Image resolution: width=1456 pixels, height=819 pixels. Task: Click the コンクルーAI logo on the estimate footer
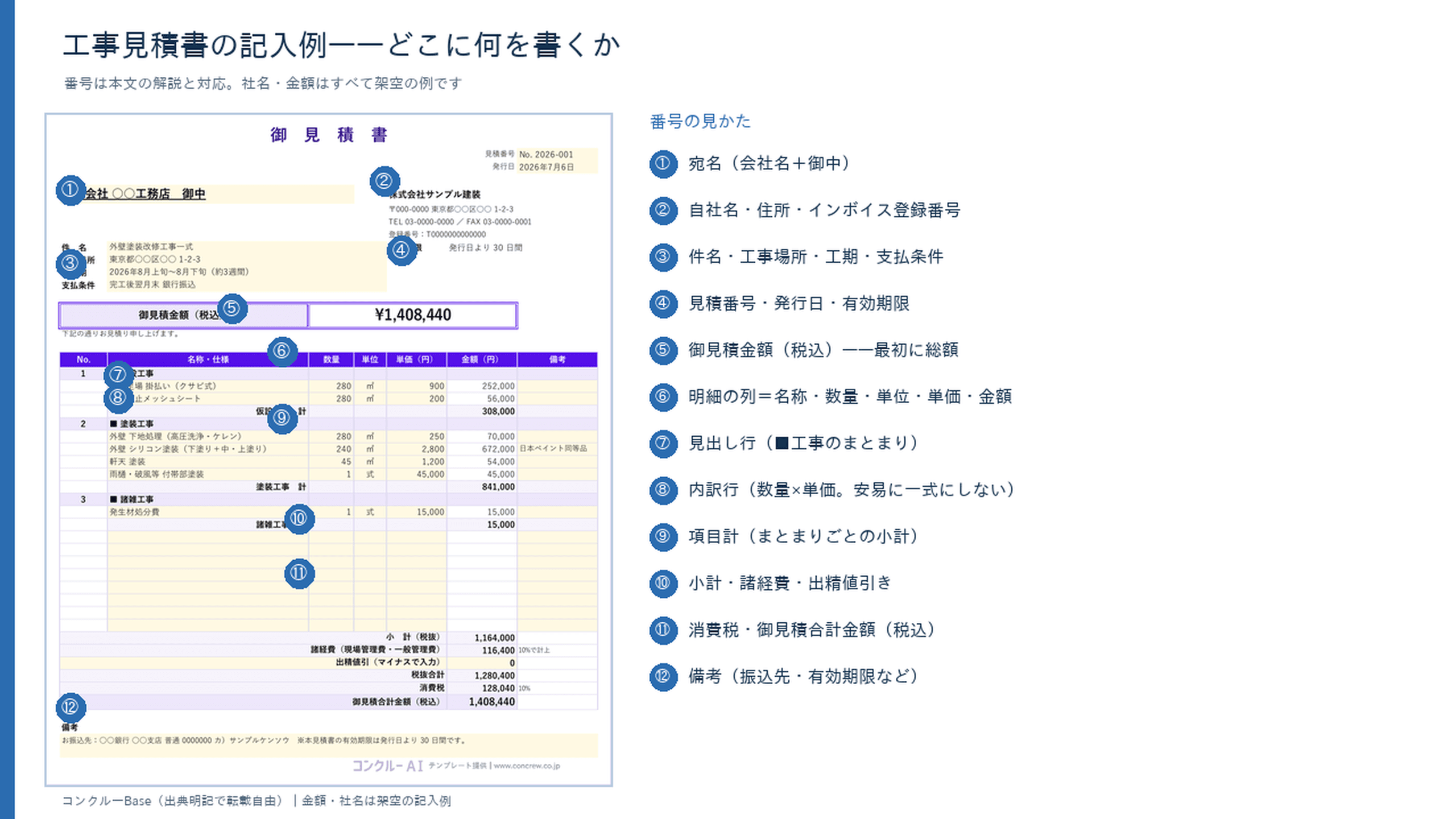coord(387,766)
